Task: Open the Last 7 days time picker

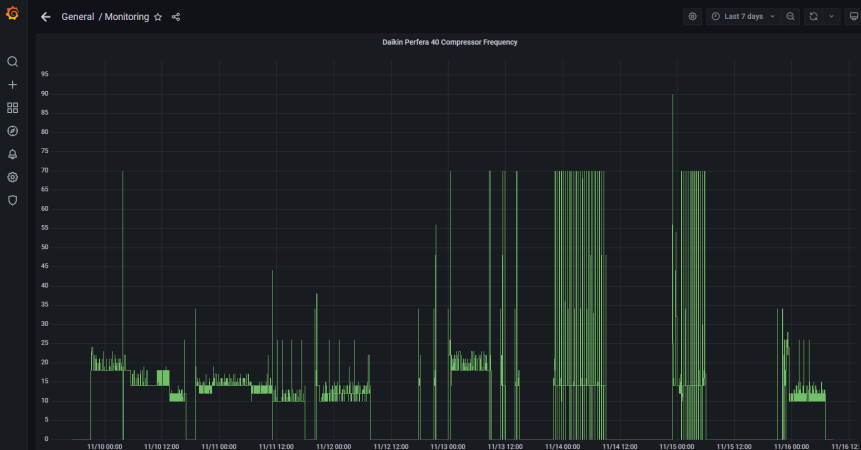Action: click(742, 17)
